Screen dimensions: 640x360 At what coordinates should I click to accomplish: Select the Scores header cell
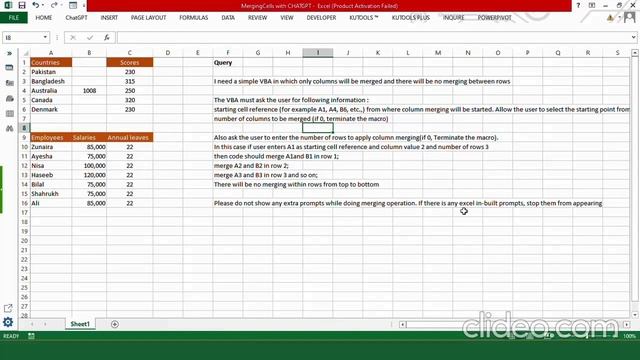130,62
